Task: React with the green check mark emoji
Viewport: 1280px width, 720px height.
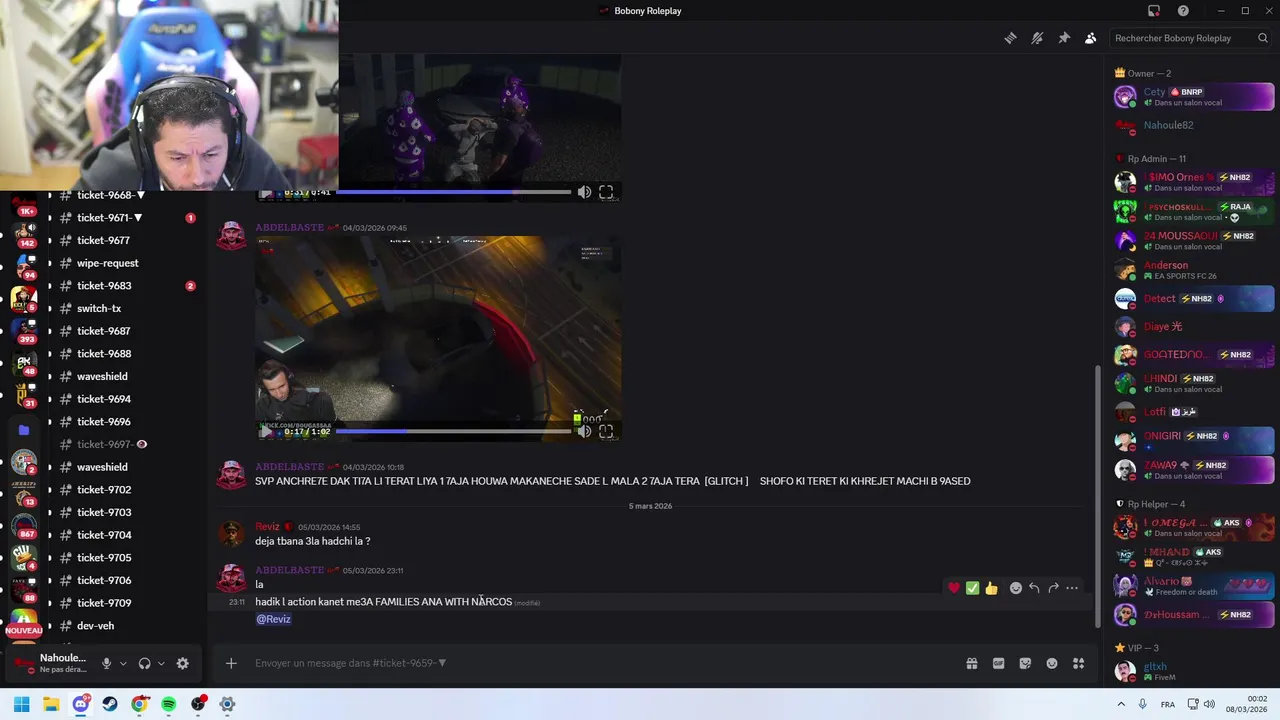Action: coord(972,588)
